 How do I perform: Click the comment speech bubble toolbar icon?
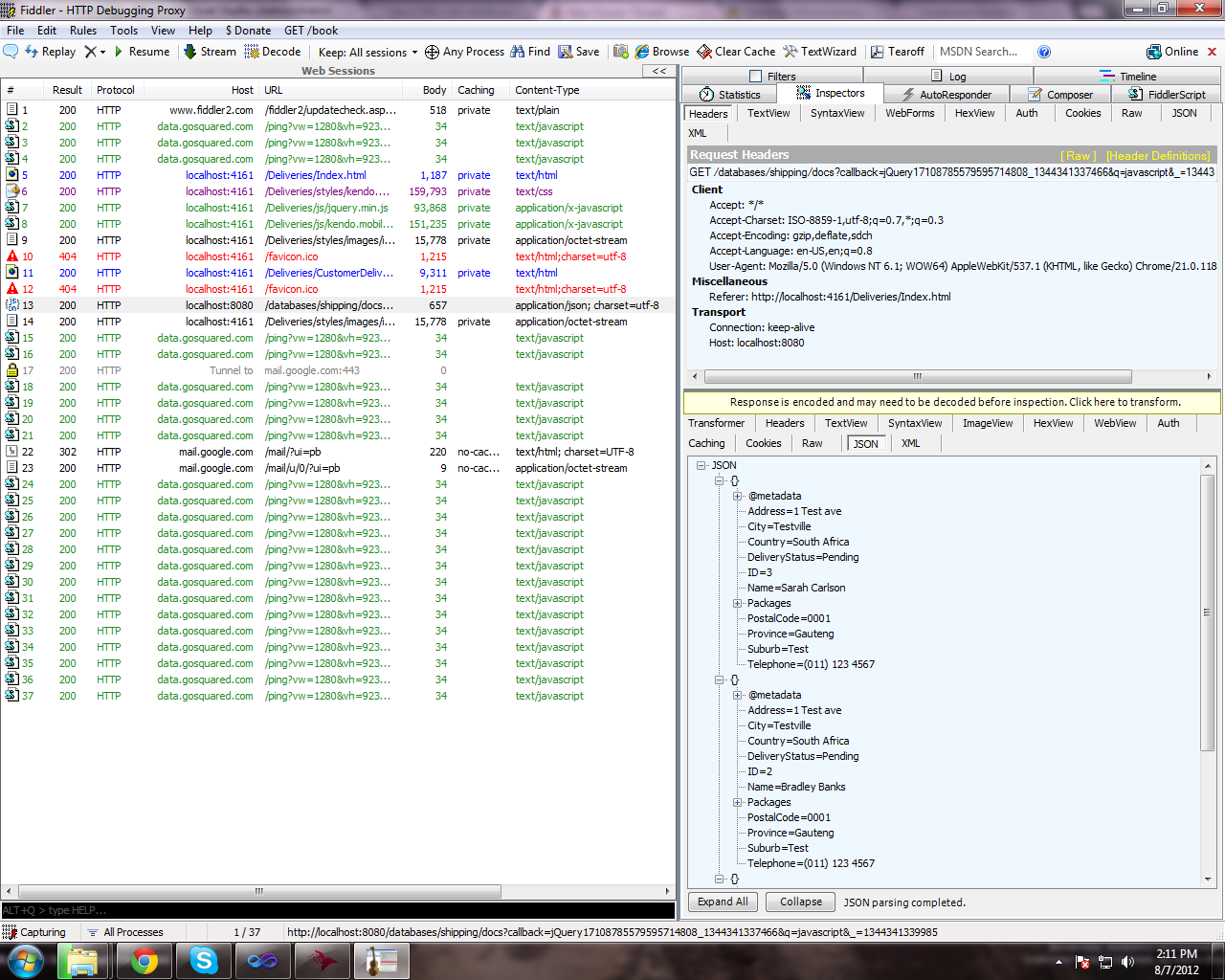[11, 52]
